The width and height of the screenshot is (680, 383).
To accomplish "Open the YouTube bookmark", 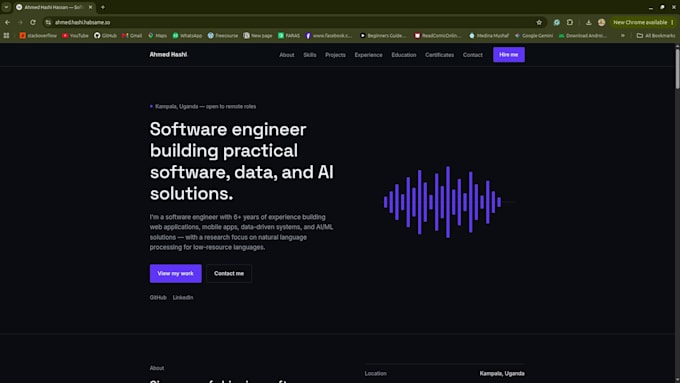I will coord(75,36).
